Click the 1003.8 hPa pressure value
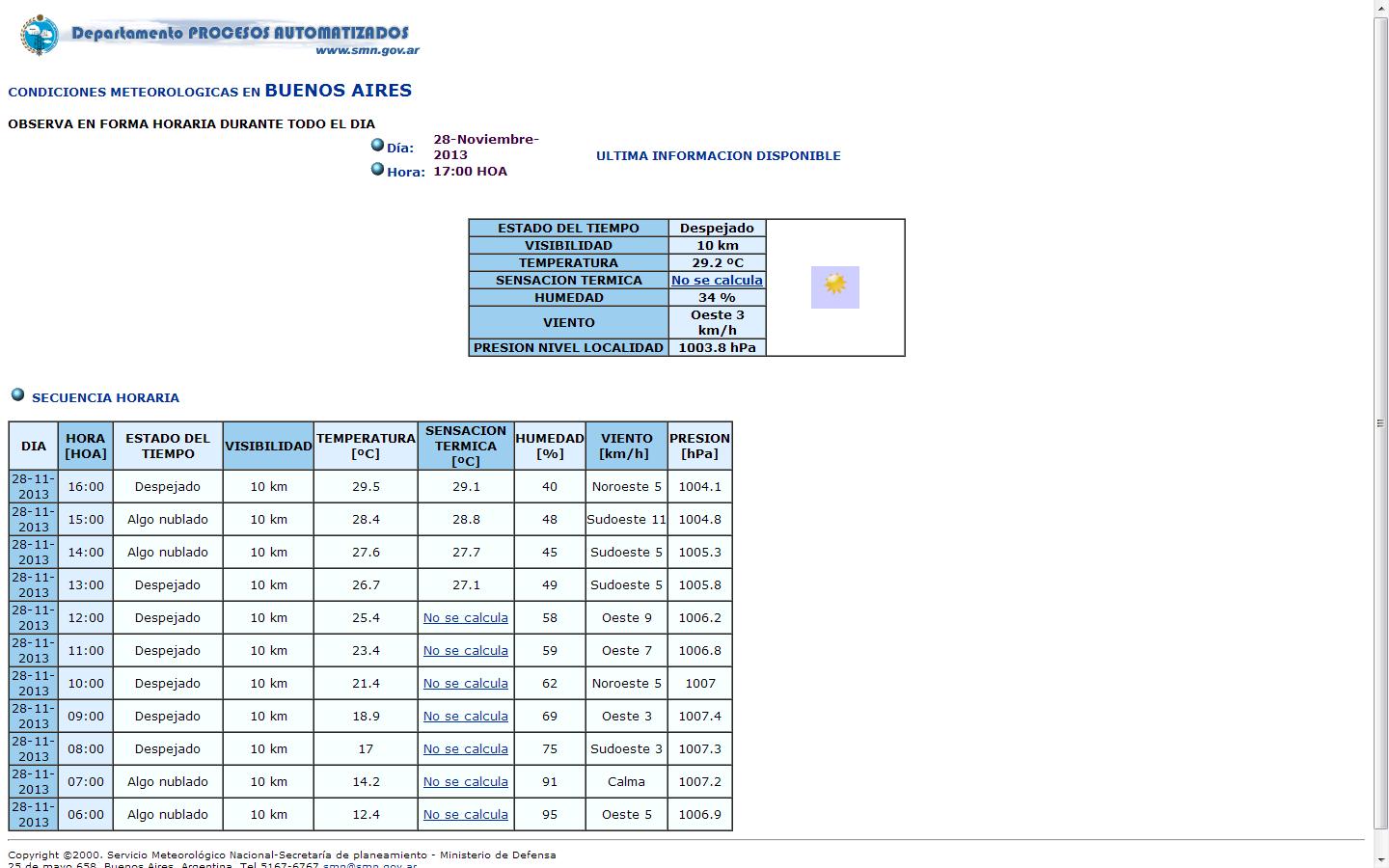1389x868 pixels. point(717,347)
